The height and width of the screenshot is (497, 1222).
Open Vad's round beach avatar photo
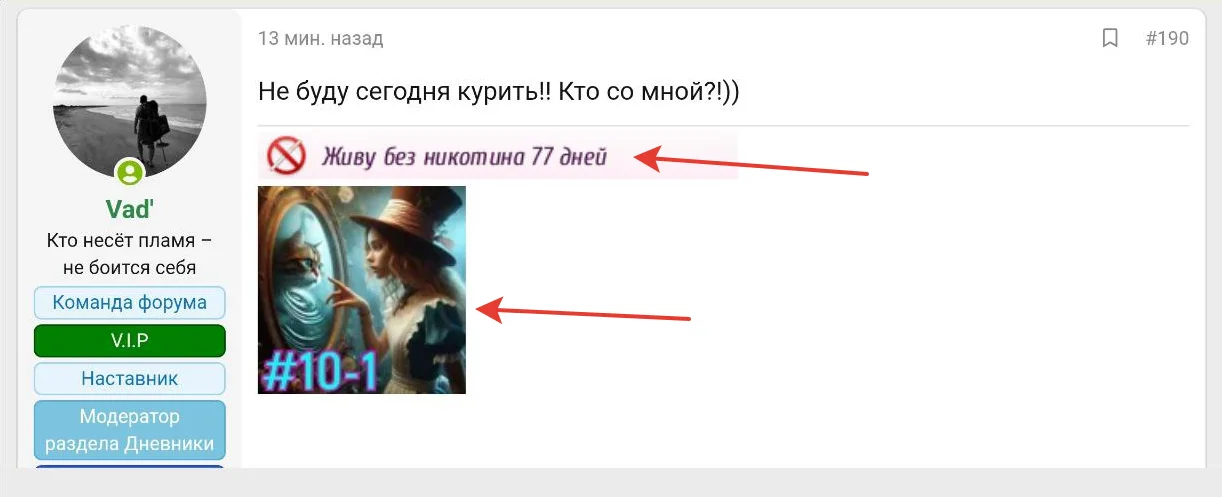(130, 103)
